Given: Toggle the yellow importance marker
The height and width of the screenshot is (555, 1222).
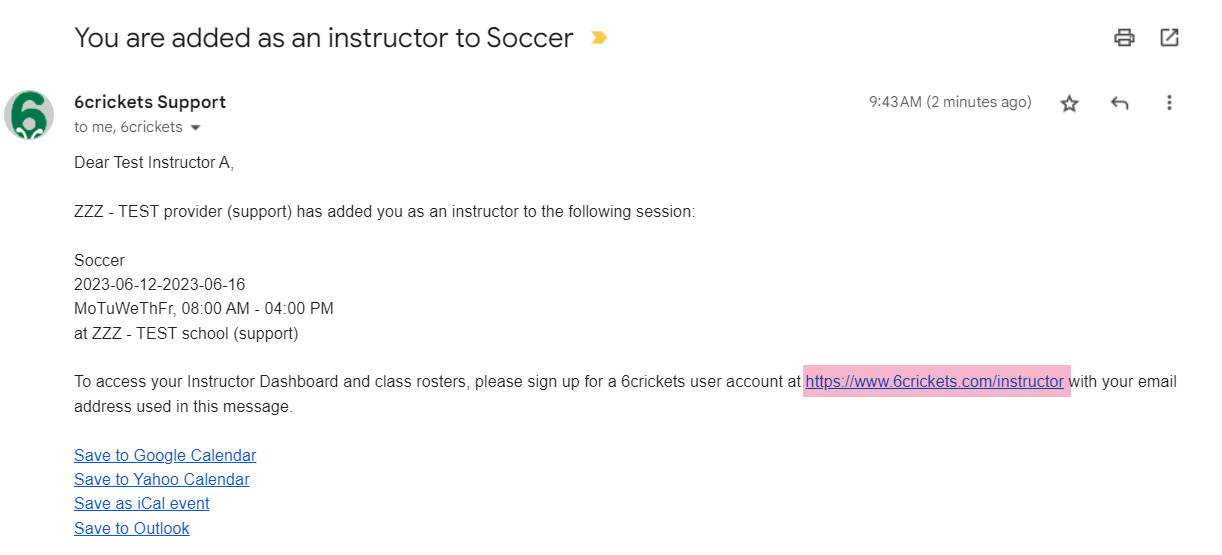Looking at the screenshot, I should point(598,38).
